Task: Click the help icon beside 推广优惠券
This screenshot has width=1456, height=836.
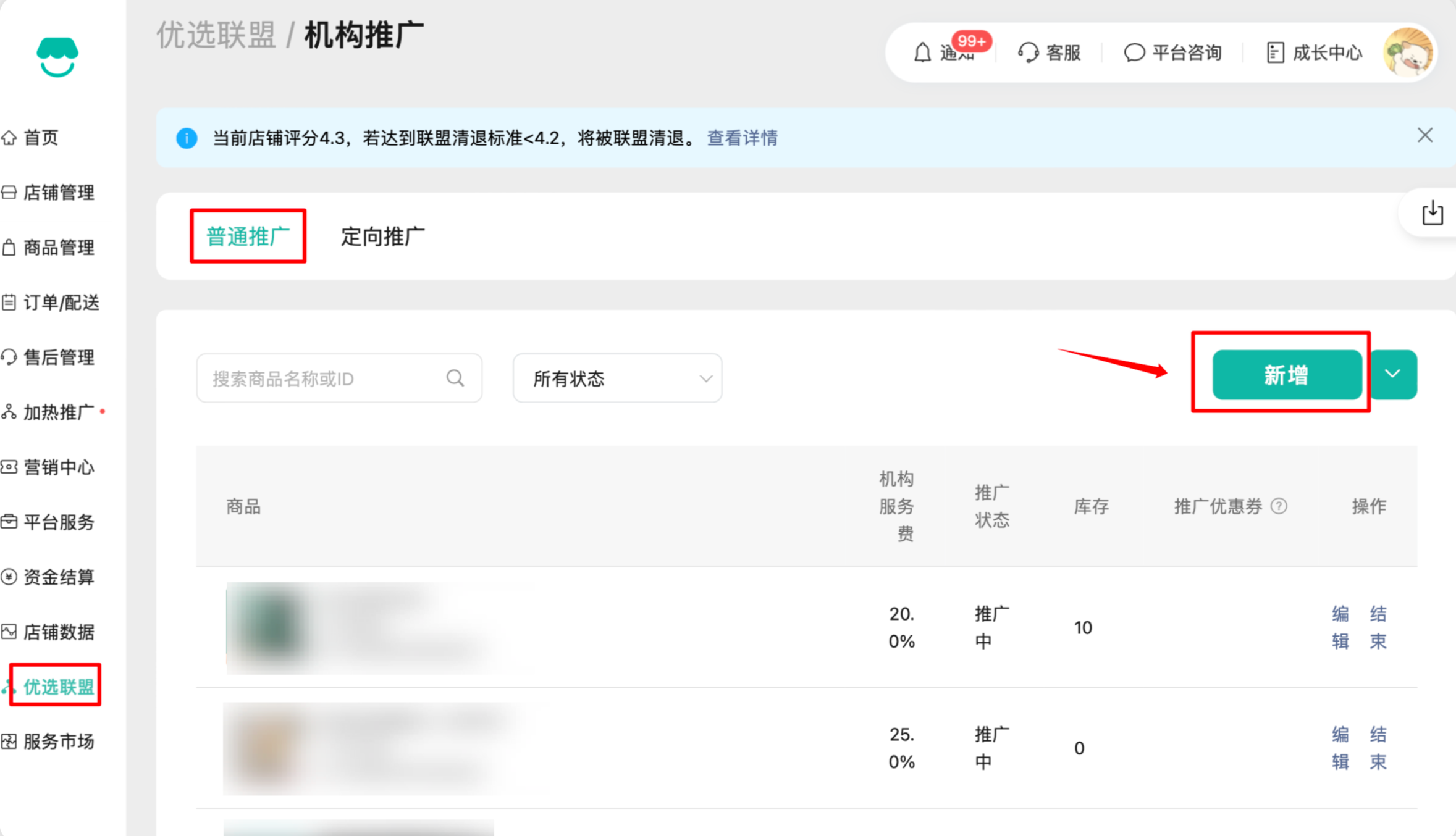Action: [x=1279, y=506]
